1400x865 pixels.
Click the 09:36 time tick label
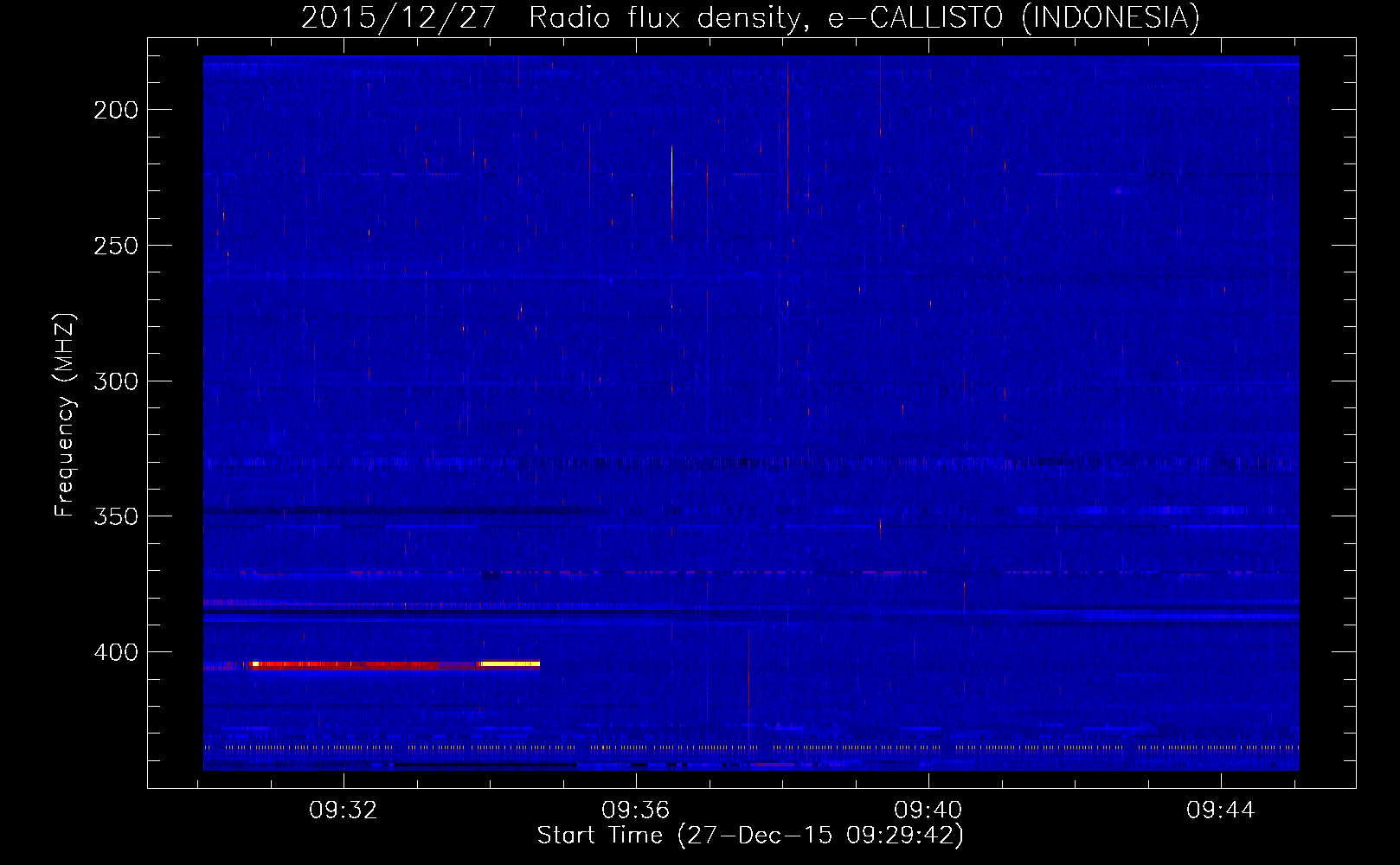pyautogui.click(x=636, y=811)
